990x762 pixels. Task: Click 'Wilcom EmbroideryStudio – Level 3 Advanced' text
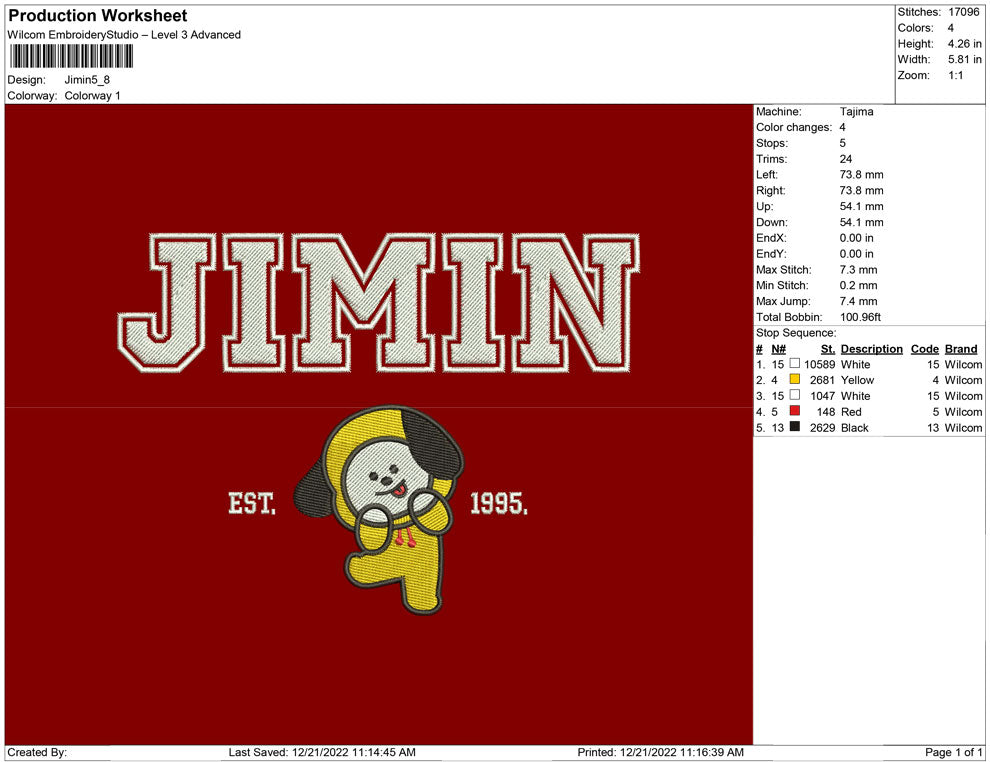124,35
